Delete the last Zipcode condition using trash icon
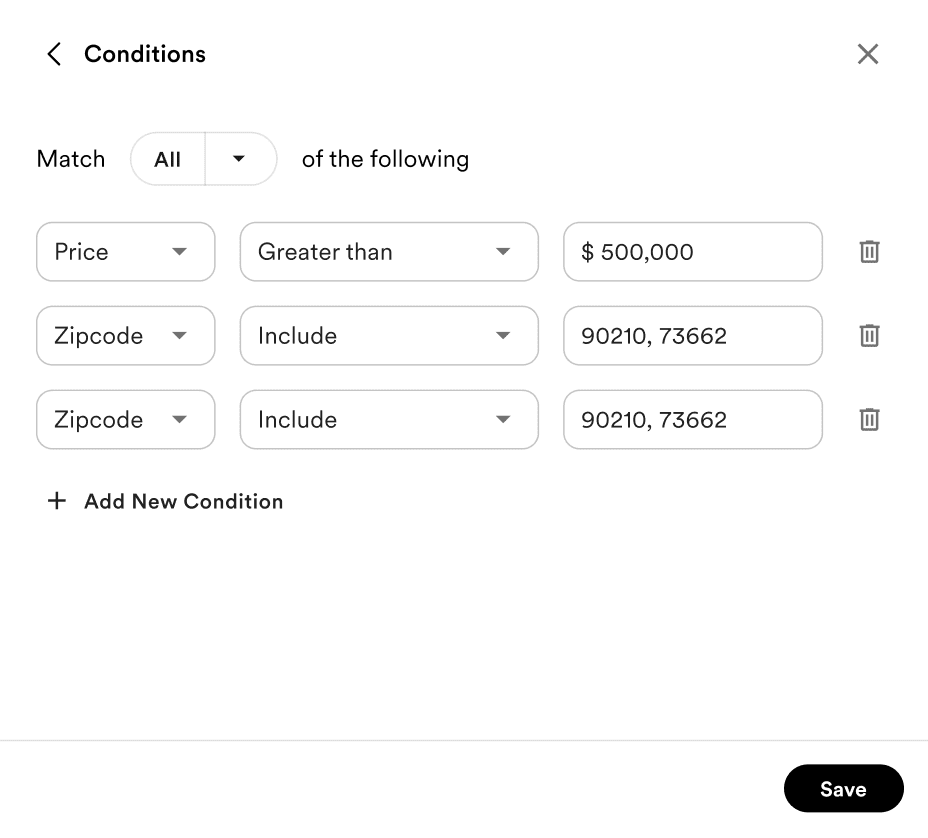The image size is (928, 838). tap(870, 420)
